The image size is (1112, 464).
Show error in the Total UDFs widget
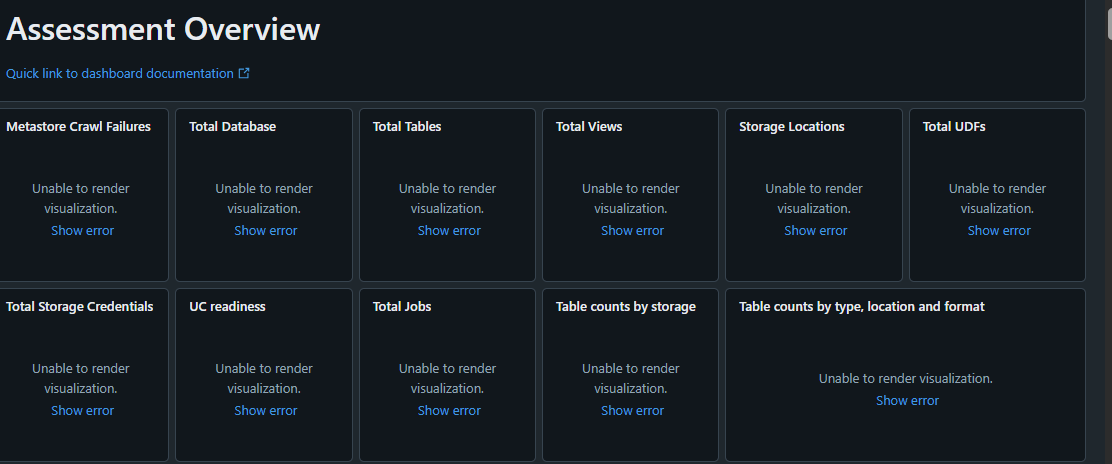click(x=998, y=231)
